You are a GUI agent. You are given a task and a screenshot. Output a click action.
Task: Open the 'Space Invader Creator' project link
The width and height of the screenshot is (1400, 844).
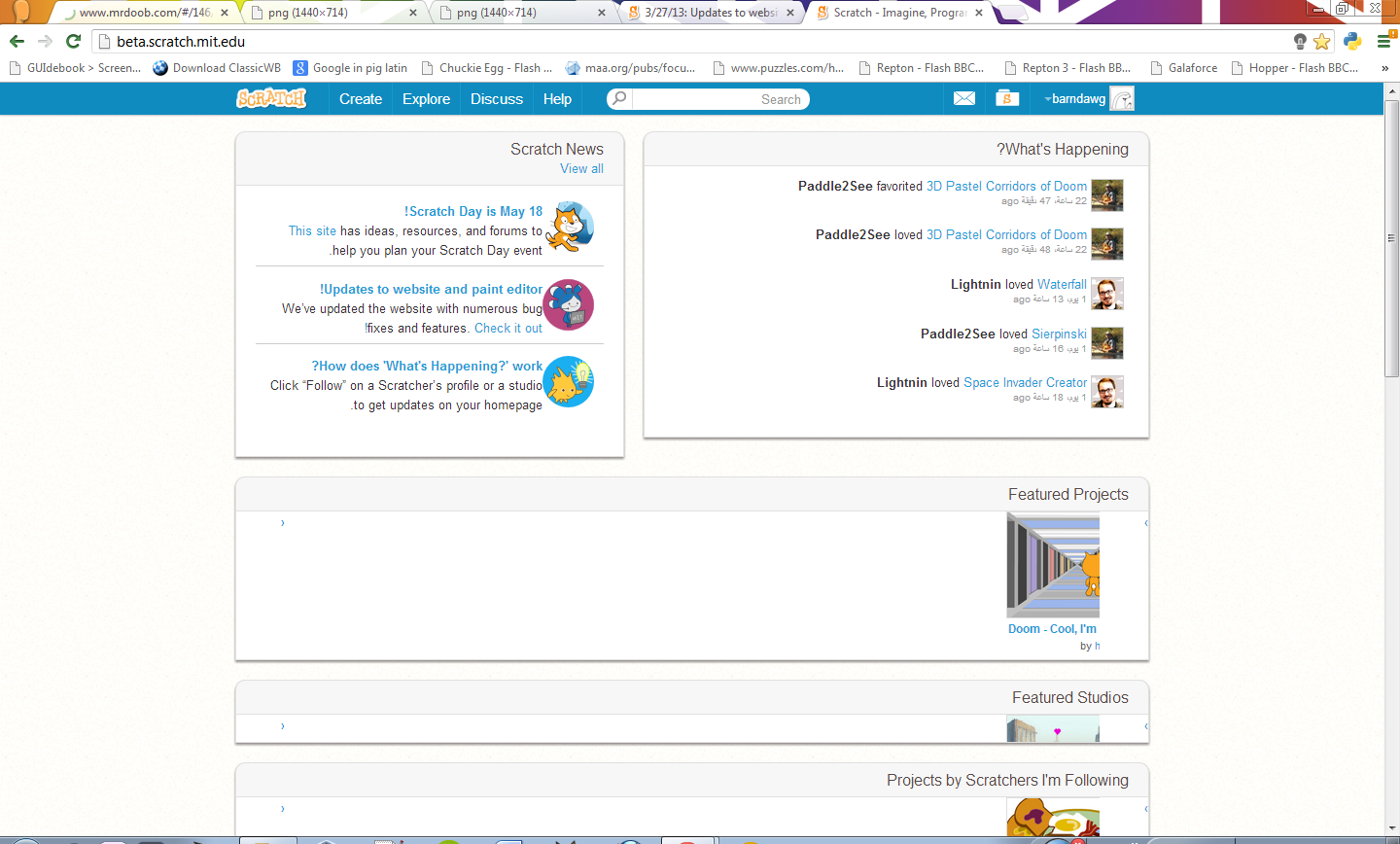(x=1025, y=382)
